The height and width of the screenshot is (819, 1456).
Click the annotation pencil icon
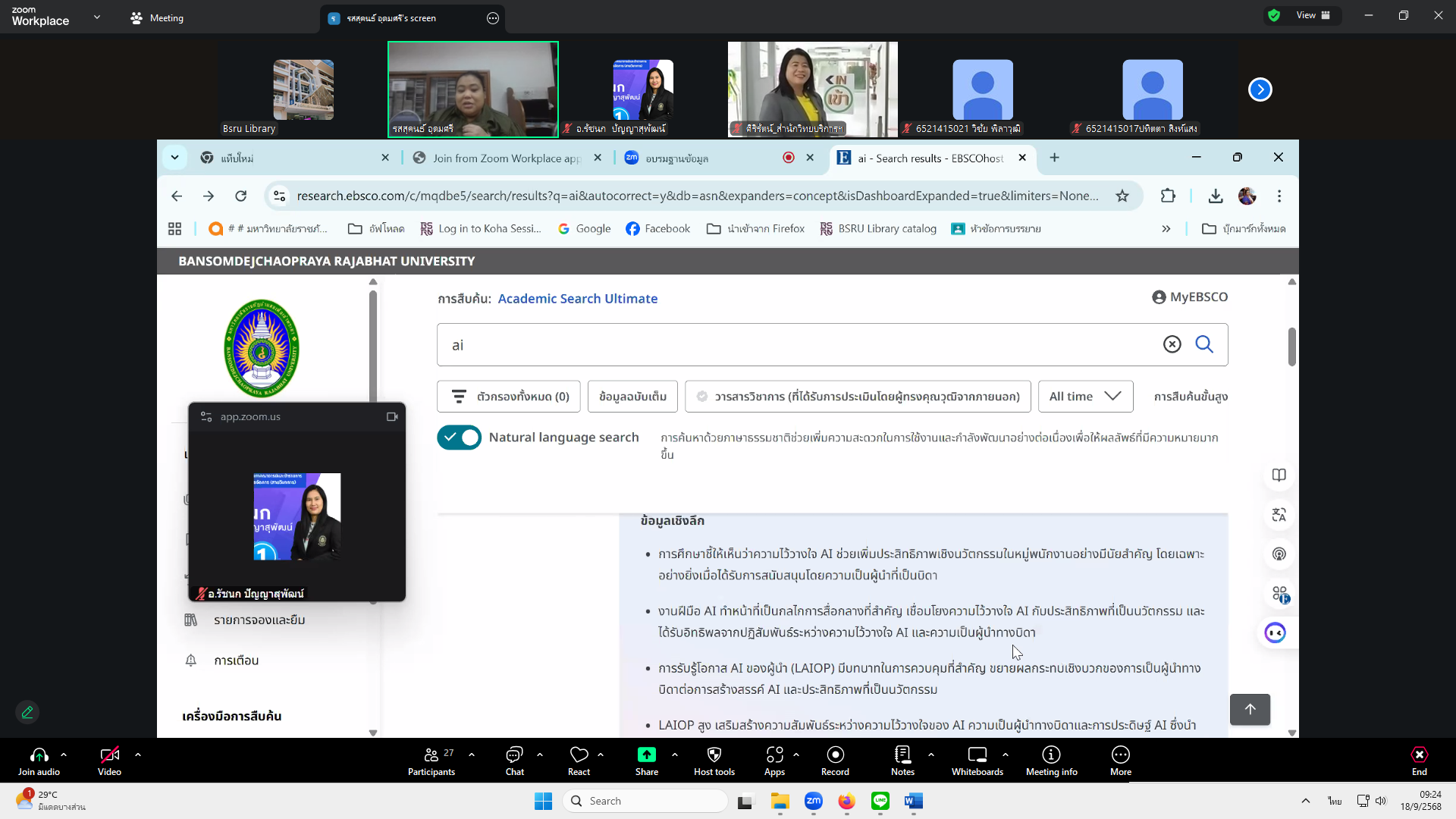point(27,712)
